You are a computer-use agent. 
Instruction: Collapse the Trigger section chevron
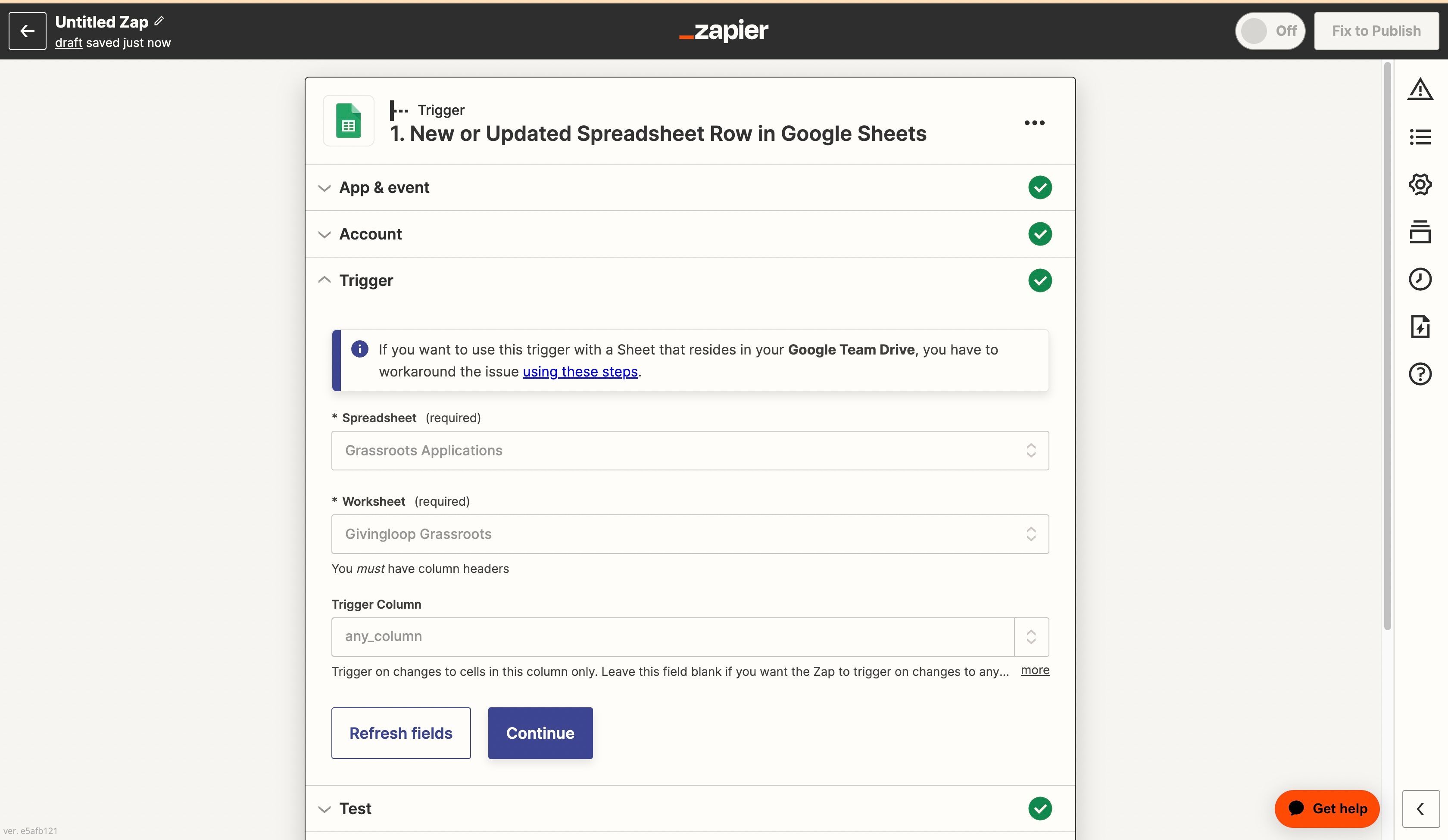(x=324, y=280)
